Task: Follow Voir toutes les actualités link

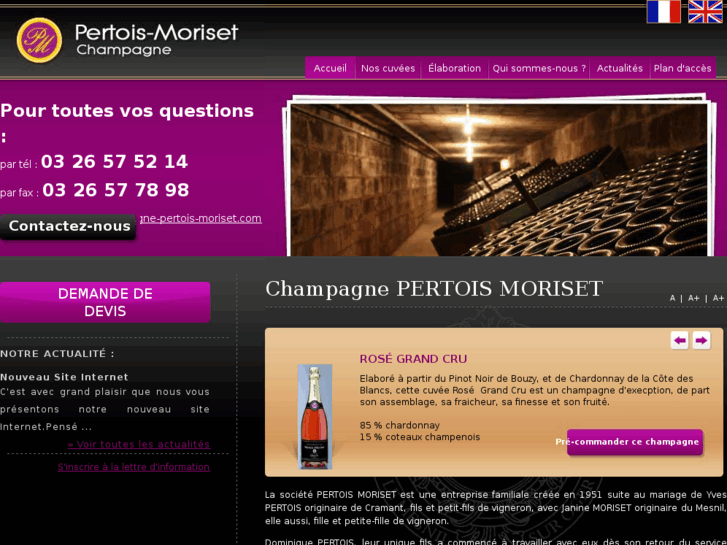Action: pyautogui.click(x=139, y=444)
